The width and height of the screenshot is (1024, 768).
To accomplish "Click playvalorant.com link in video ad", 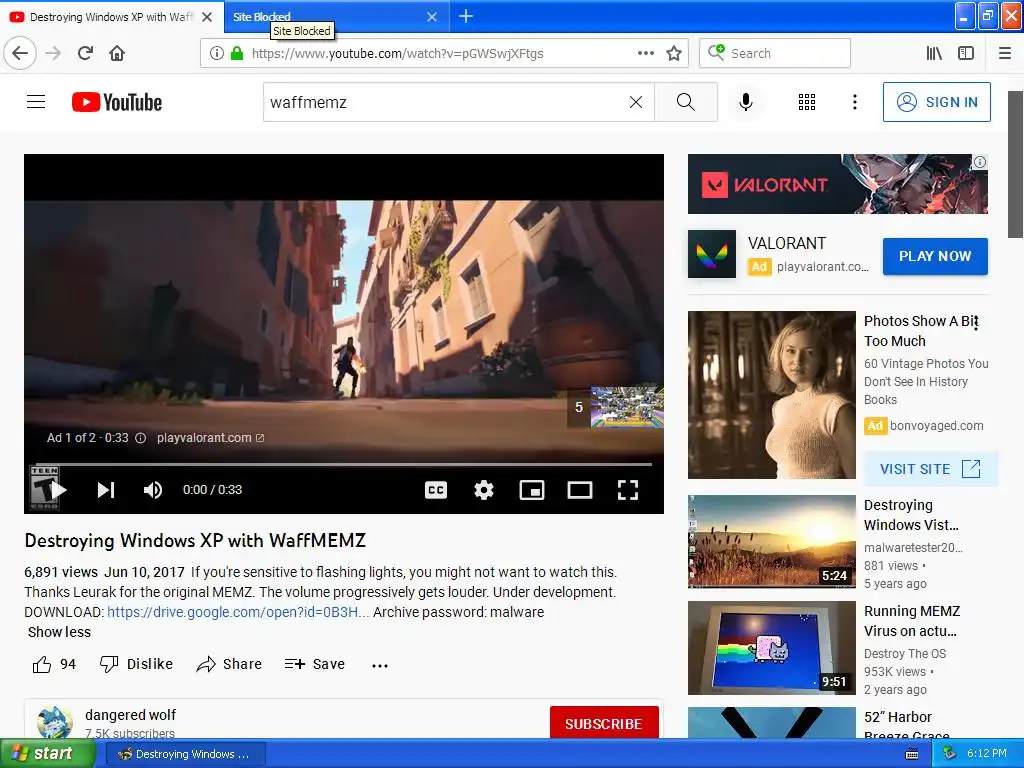I will click(210, 438).
